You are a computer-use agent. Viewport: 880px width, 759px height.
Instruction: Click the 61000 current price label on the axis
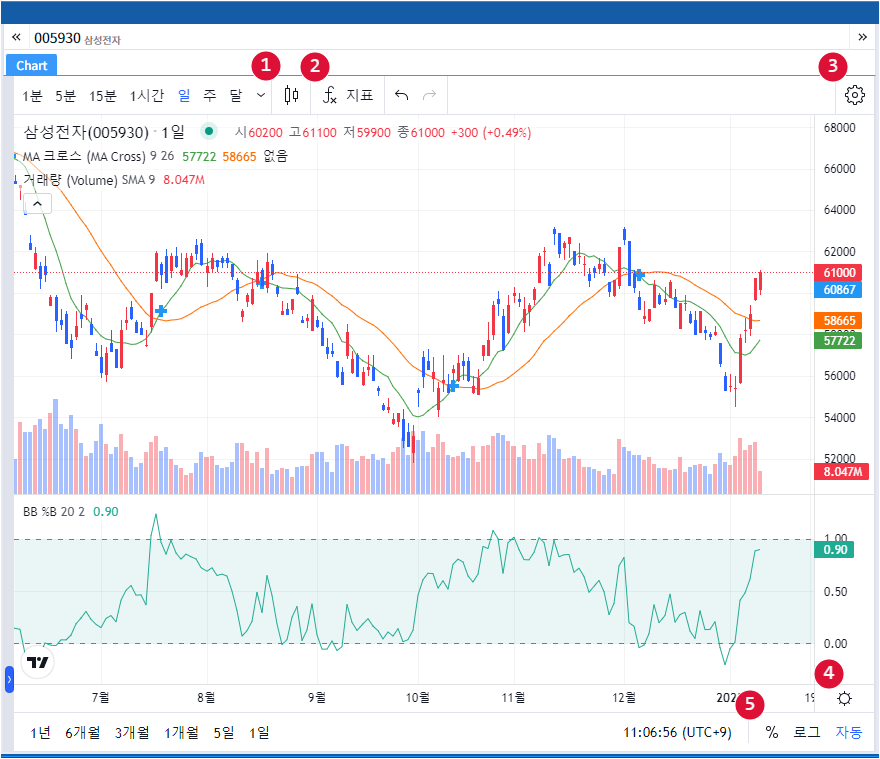(838, 273)
